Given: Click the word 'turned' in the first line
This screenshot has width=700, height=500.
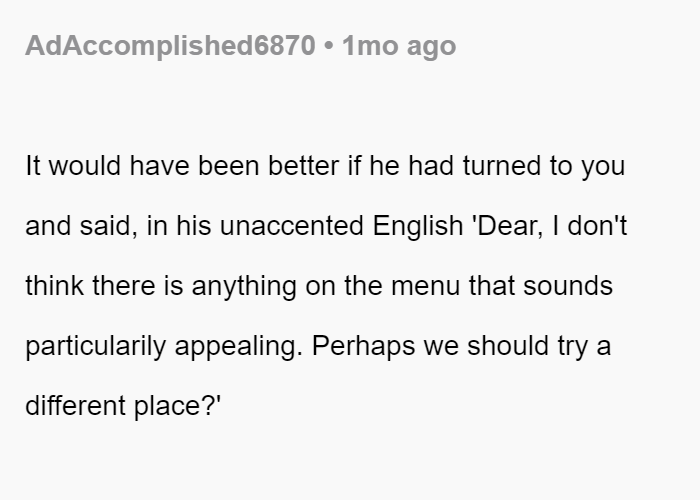Looking at the screenshot, I should pos(501,166).
